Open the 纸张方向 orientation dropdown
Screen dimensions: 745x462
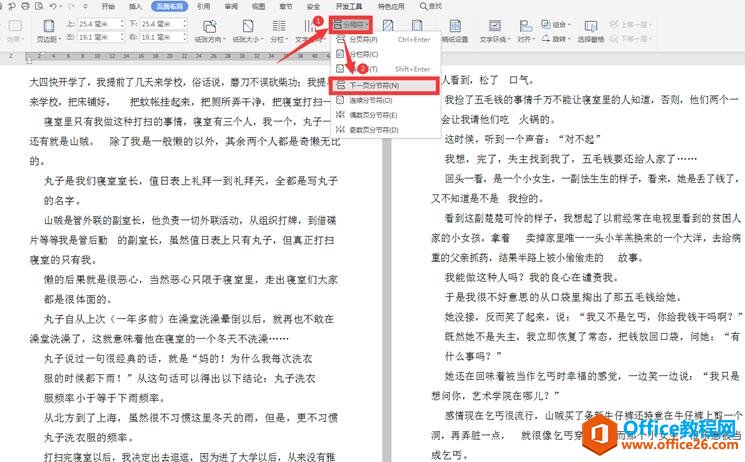point(210,31)
